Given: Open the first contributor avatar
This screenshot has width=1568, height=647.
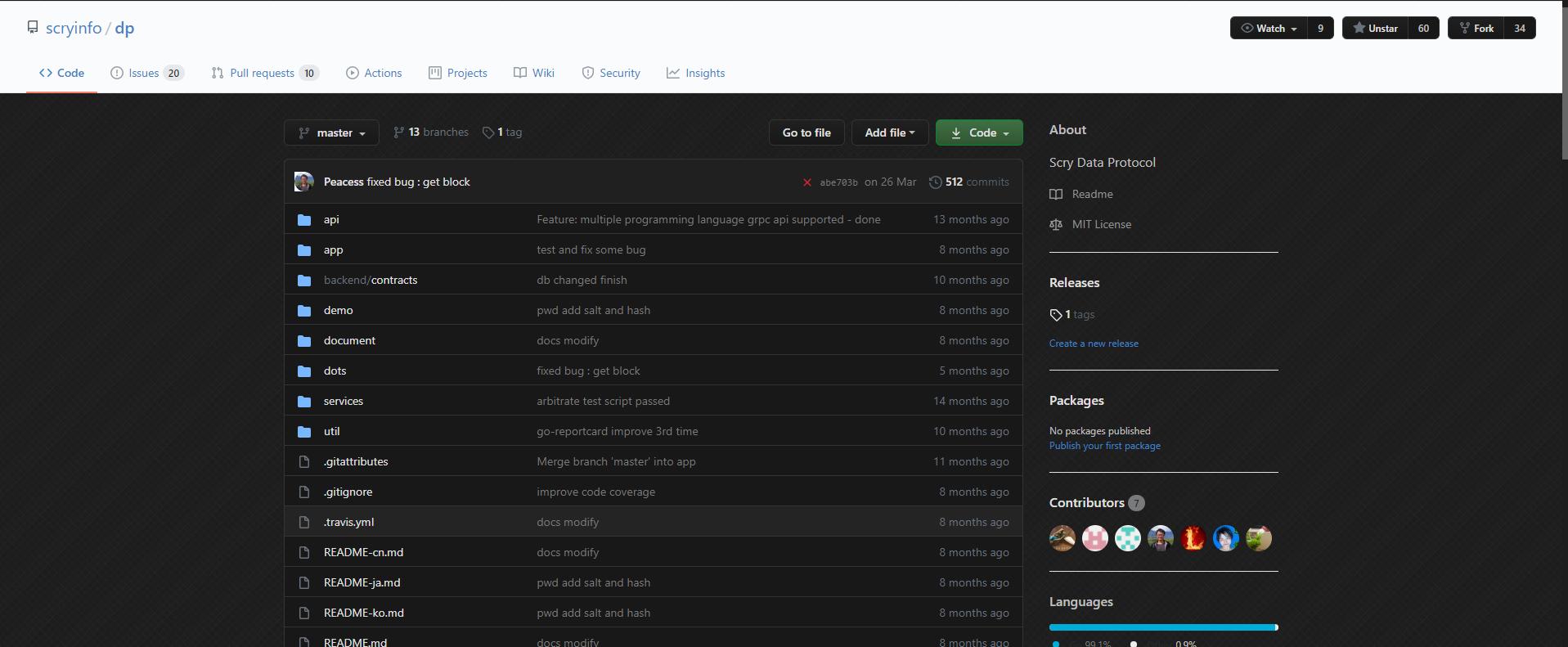Looking at the screenshot, I should pos(1063,538).
